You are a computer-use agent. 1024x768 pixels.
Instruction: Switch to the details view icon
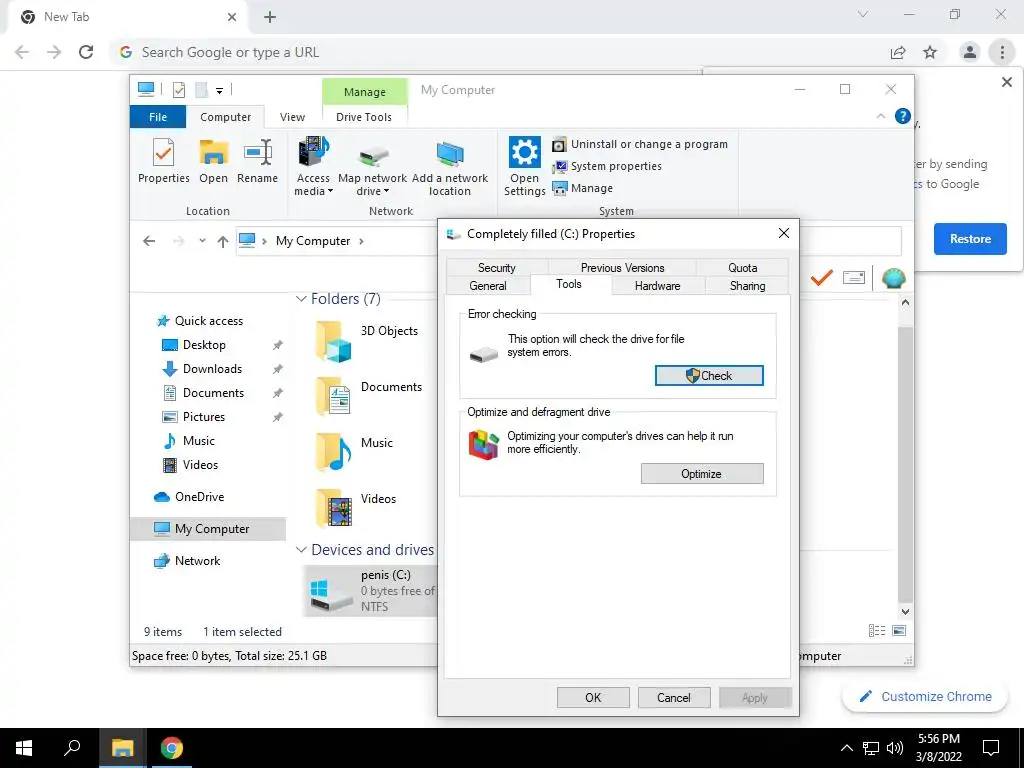pyautogui.click(x=877, y=630)
